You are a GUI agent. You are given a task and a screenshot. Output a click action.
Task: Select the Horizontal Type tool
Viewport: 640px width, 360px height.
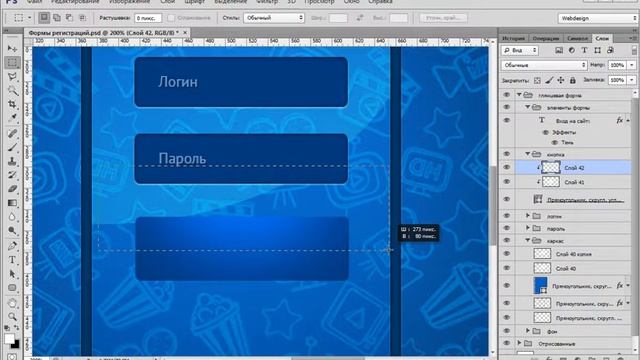point(12,260)
